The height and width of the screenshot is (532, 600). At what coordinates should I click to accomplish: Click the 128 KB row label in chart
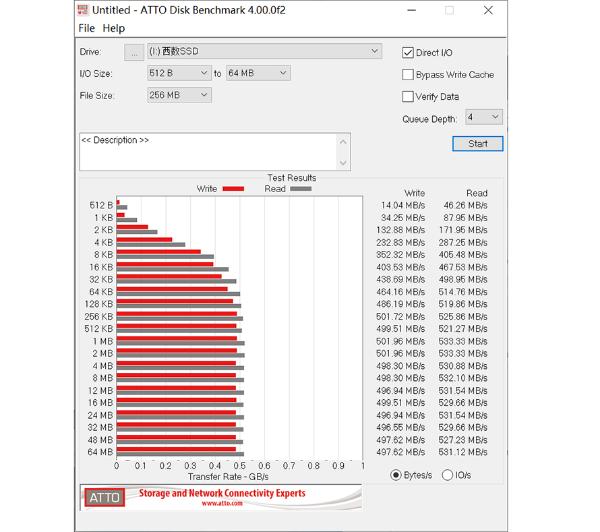(x=99, y=304)
